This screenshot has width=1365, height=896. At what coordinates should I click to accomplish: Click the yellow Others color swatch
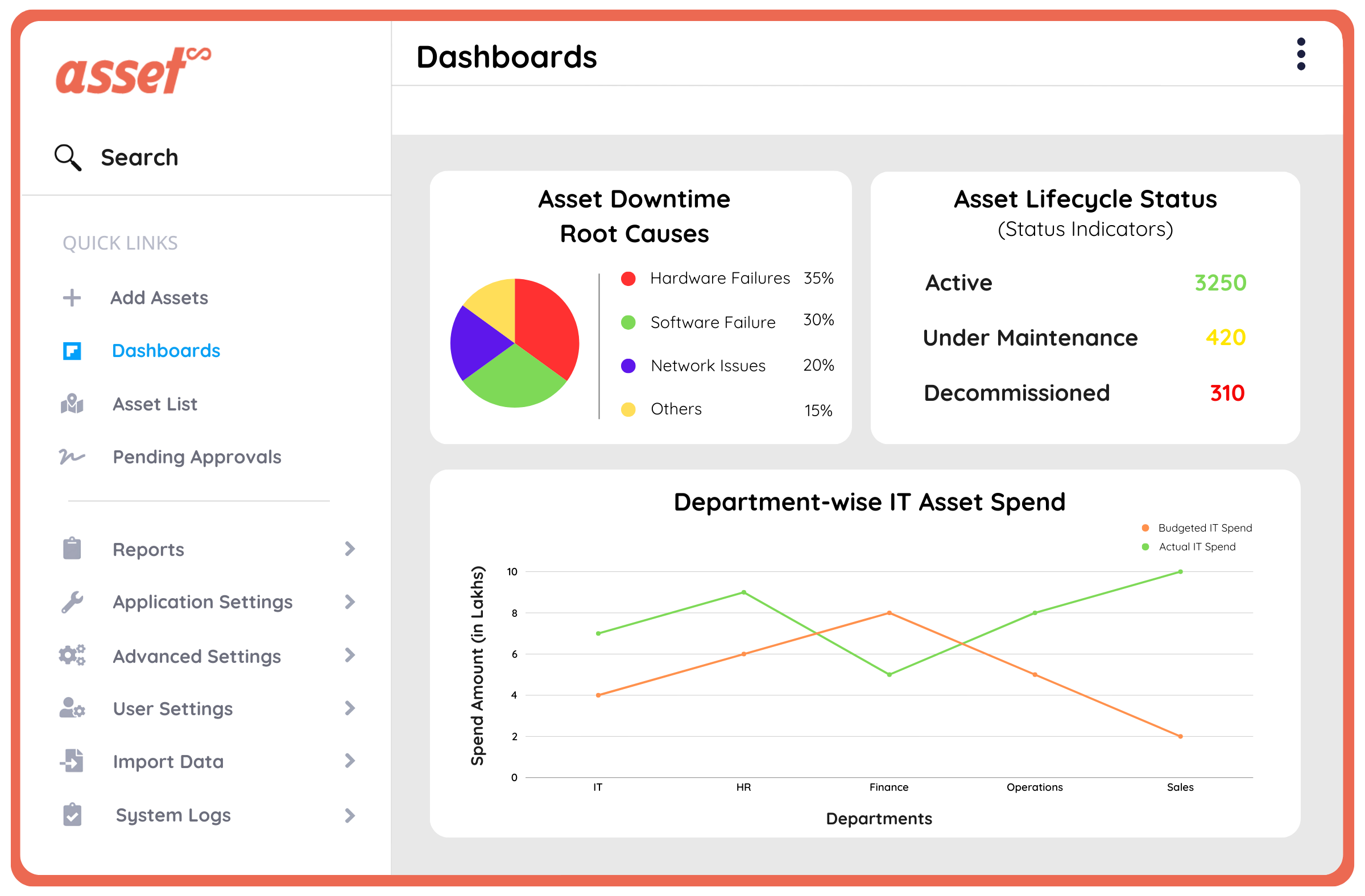click(x=629, y=409)
